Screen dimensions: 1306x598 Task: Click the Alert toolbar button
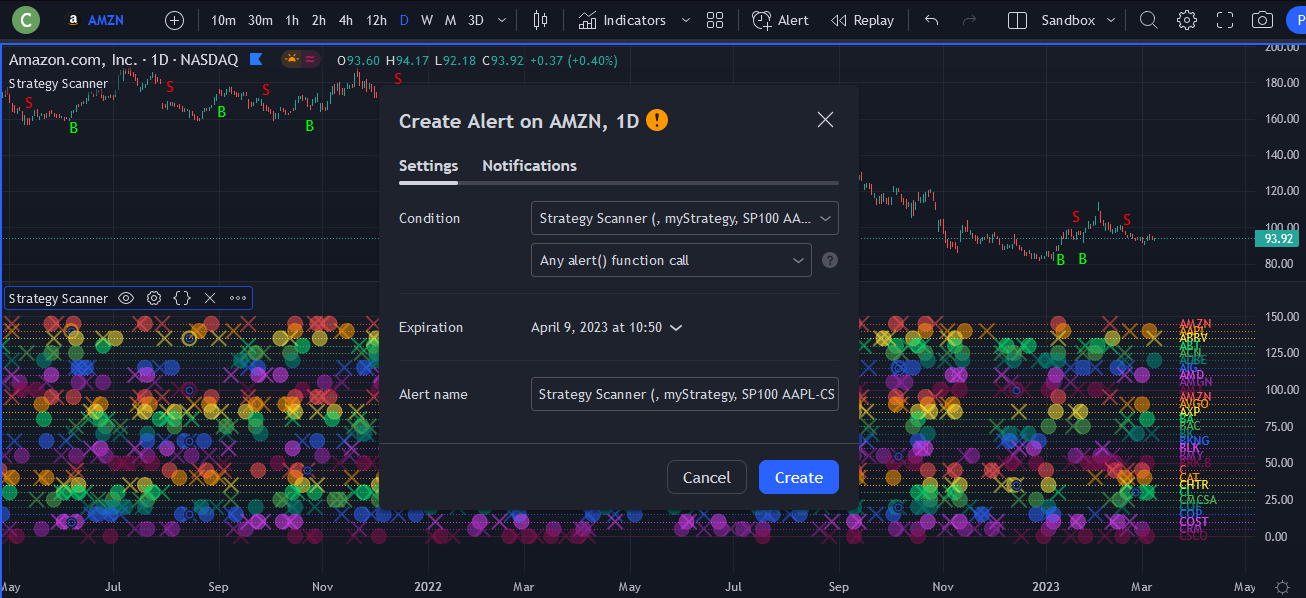[x=781, y=20]
